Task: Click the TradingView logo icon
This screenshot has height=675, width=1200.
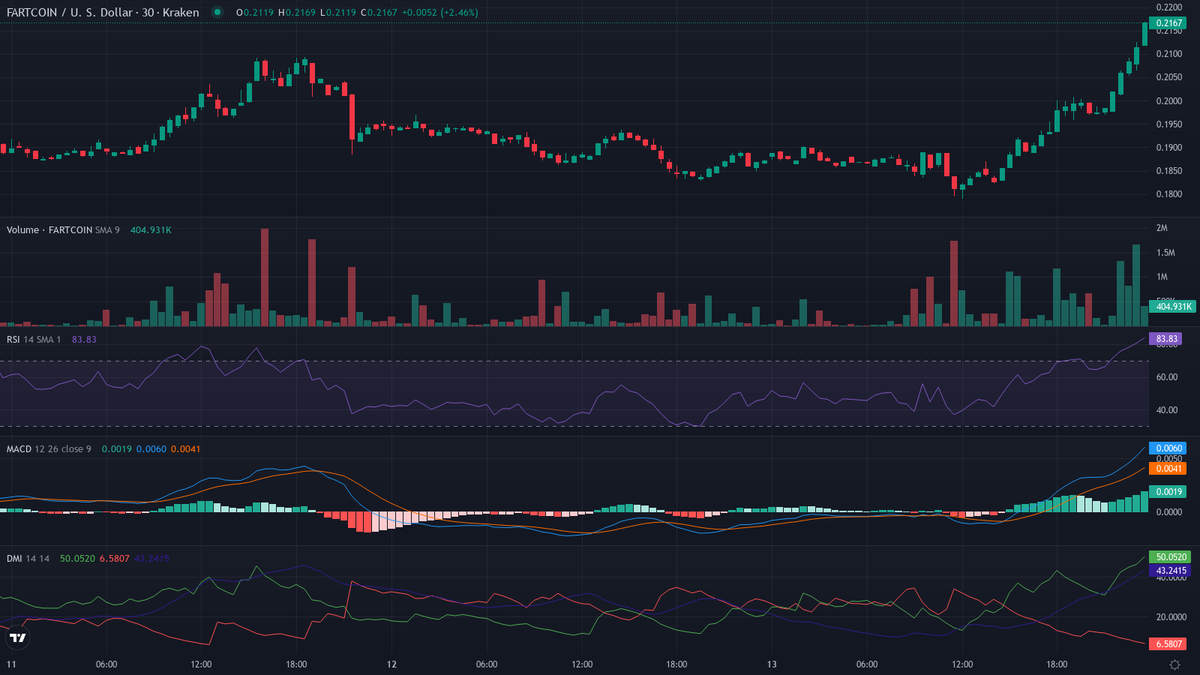Action: [17, 637]
